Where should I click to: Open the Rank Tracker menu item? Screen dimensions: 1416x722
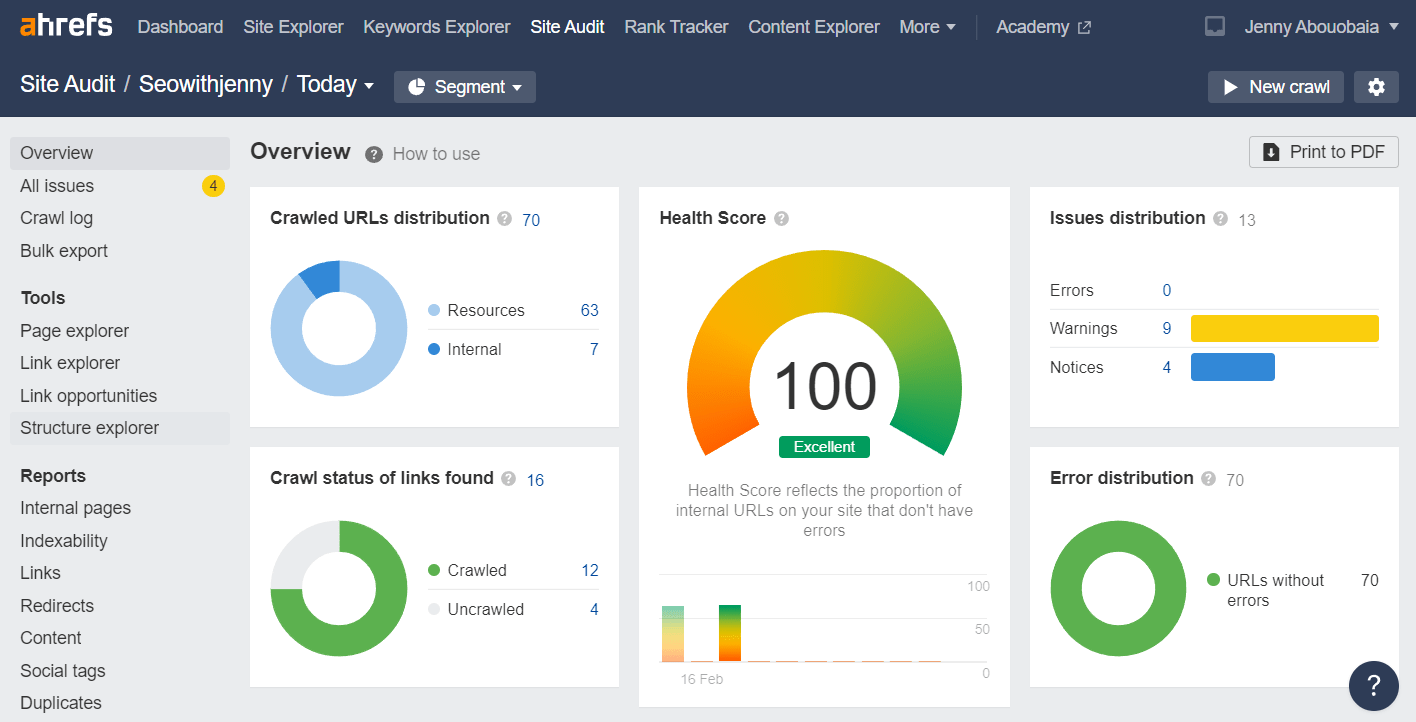pyautogui.click(x=676, y=27)
